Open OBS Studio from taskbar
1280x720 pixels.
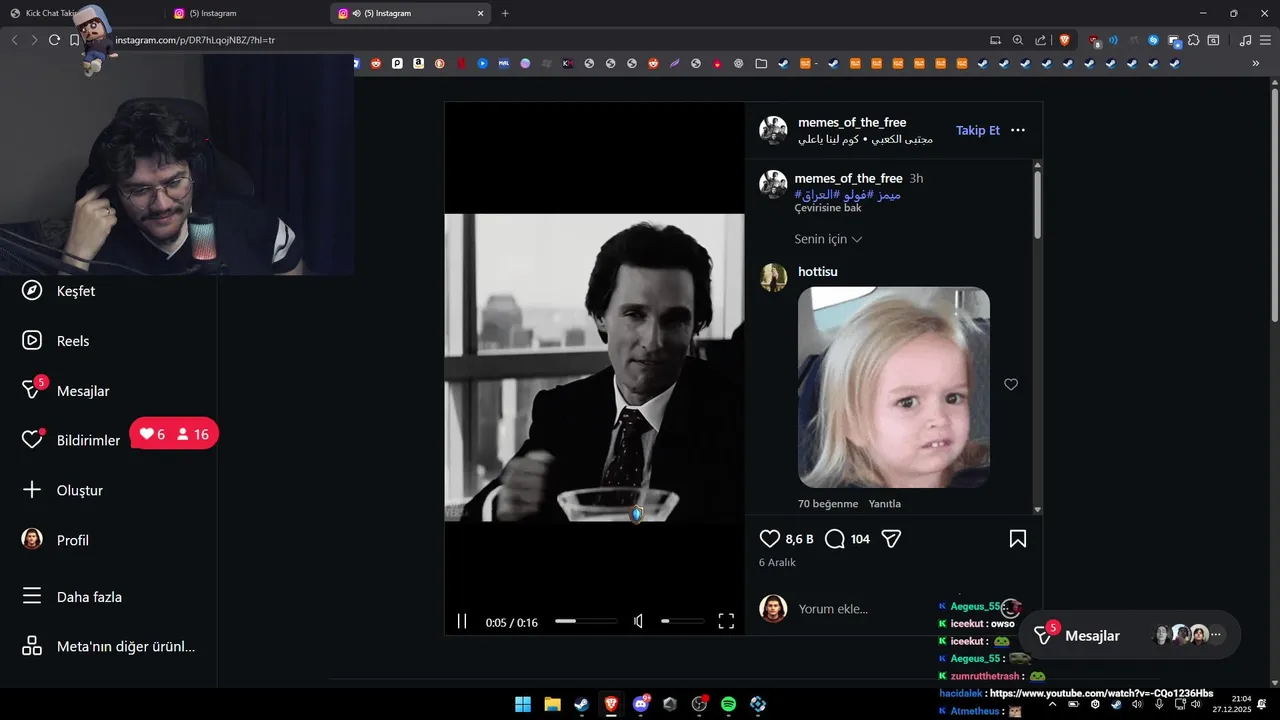(699, 704)
